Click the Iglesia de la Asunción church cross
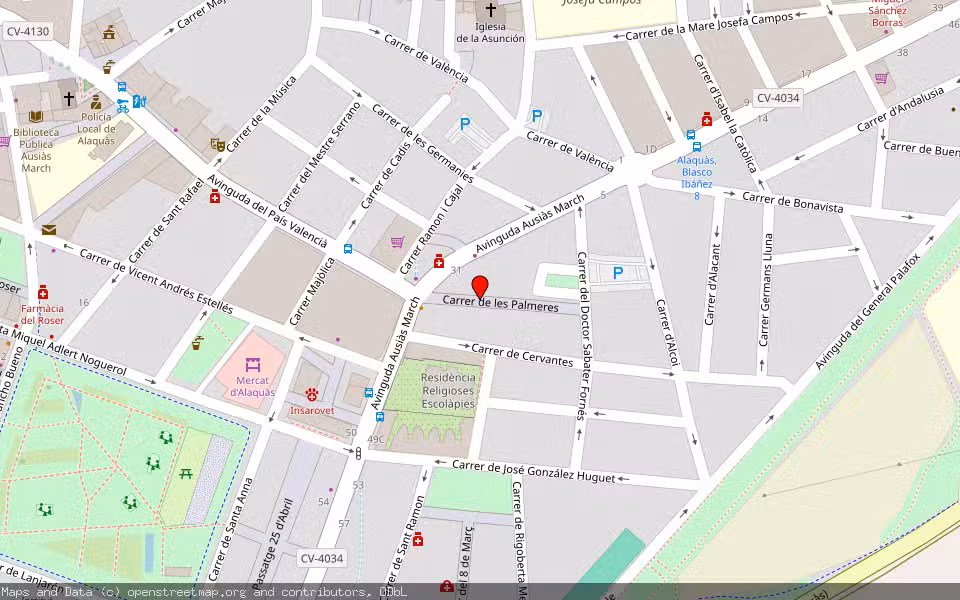Image resolution: width=960 pixels, height=600 pixels. 491,11
